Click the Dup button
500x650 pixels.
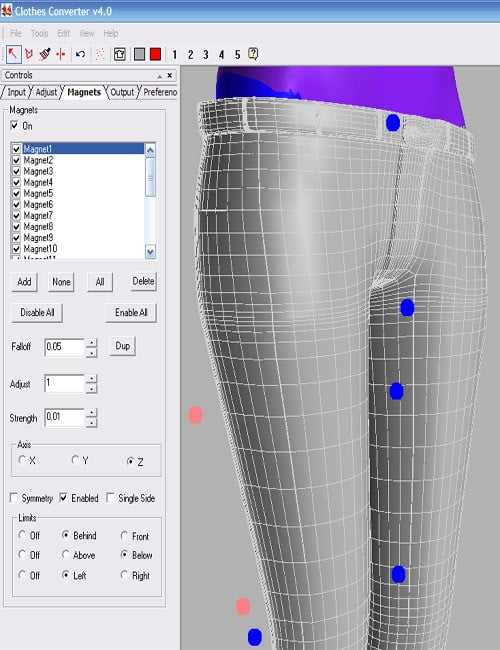pyautogui.click(x=123, y=346)
